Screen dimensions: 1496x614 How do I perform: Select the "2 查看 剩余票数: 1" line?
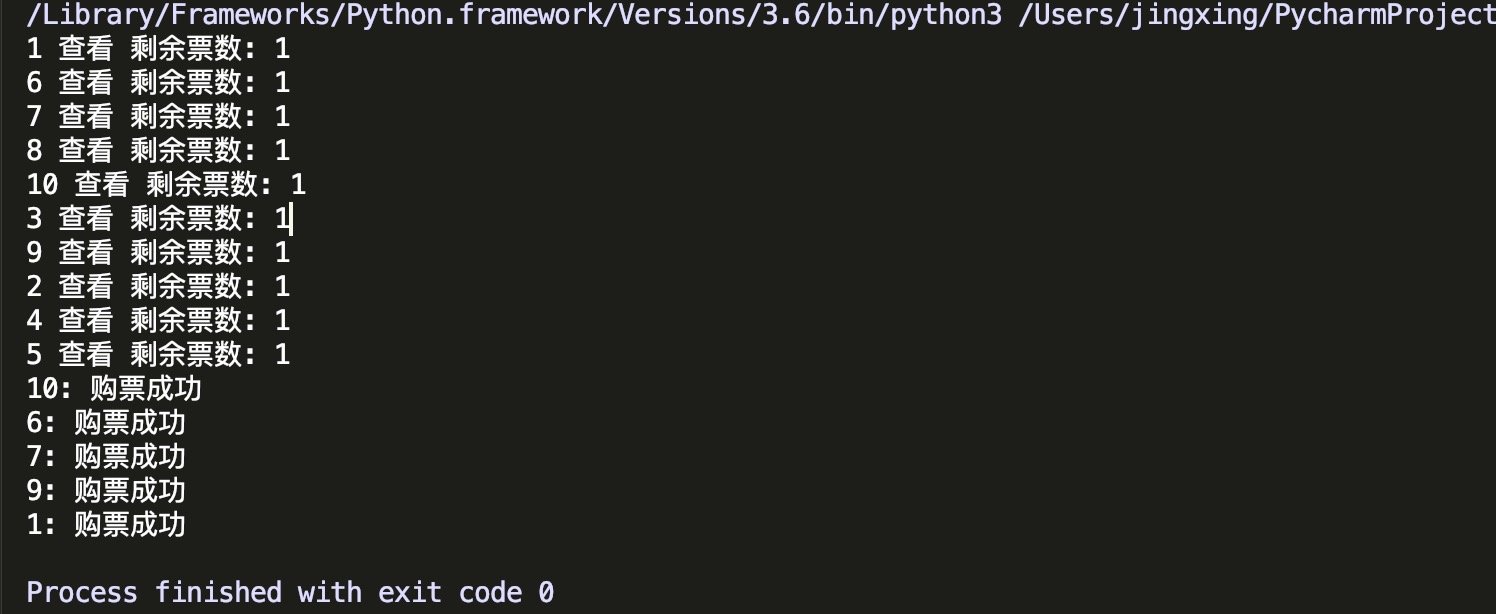(158, 287)
